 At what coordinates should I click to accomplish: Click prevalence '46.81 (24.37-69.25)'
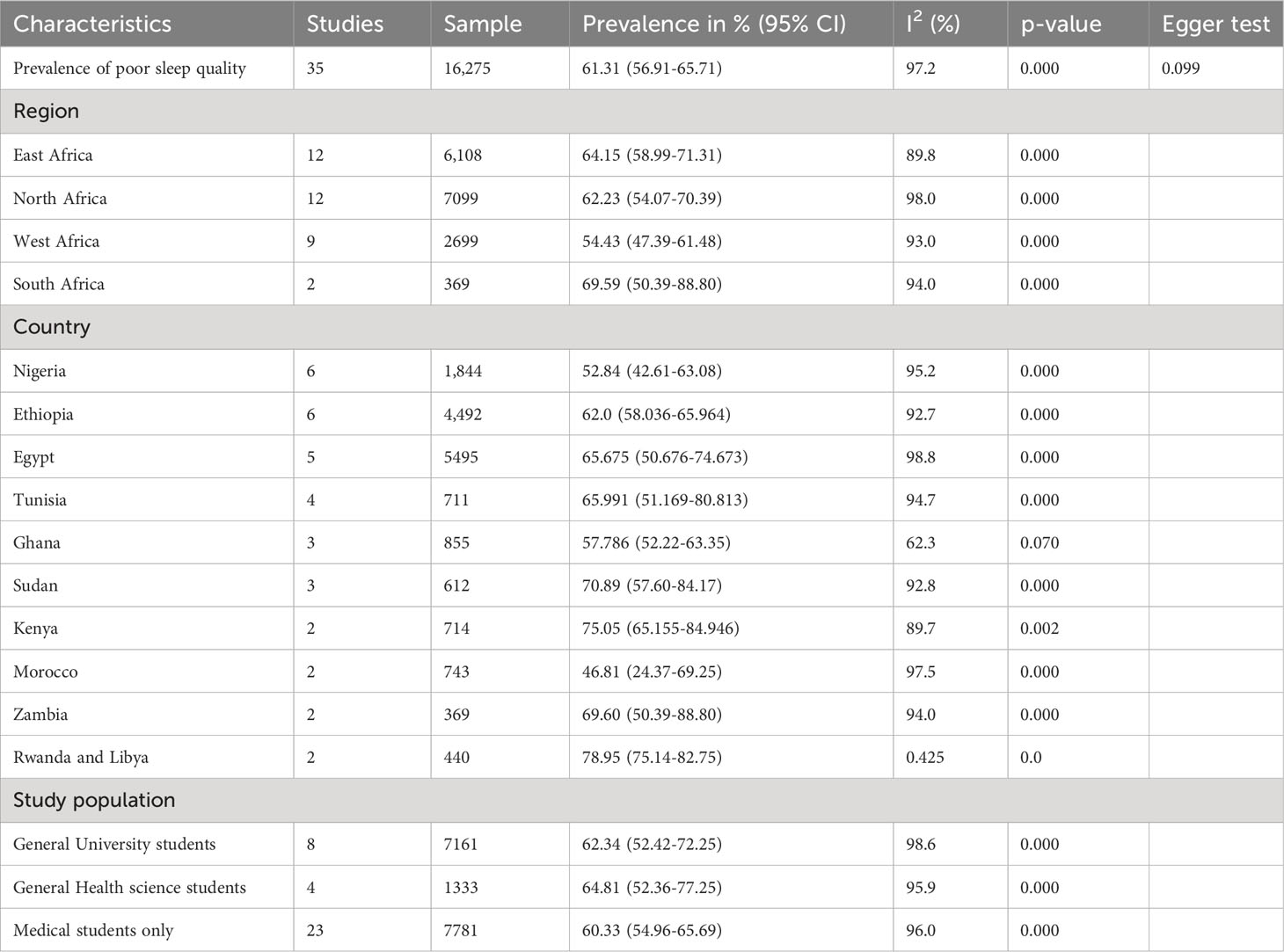point(652,672)
